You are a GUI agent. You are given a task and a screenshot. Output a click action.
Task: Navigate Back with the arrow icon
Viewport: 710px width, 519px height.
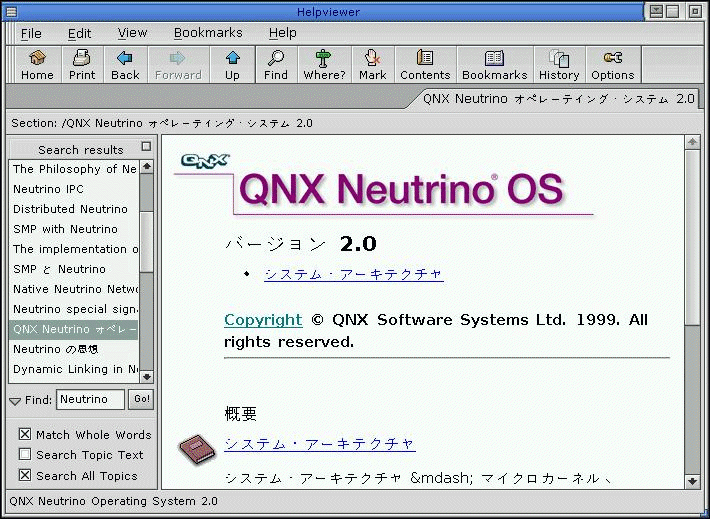click(125, 65)
